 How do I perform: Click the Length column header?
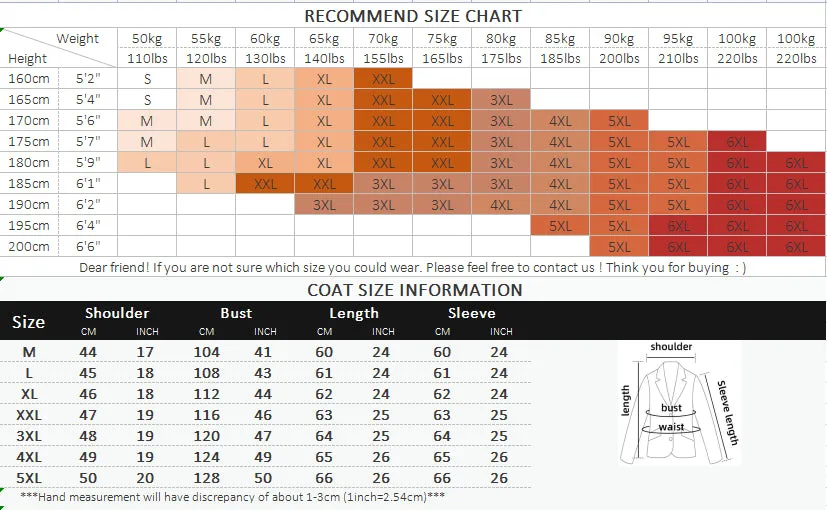[354, 313]
